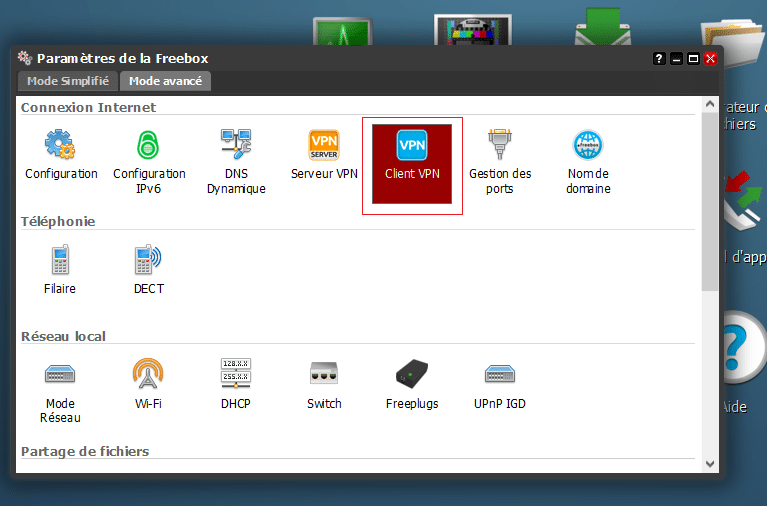
Task: Click the Téléphonie section heading
Action: click(x=58, y=221)
